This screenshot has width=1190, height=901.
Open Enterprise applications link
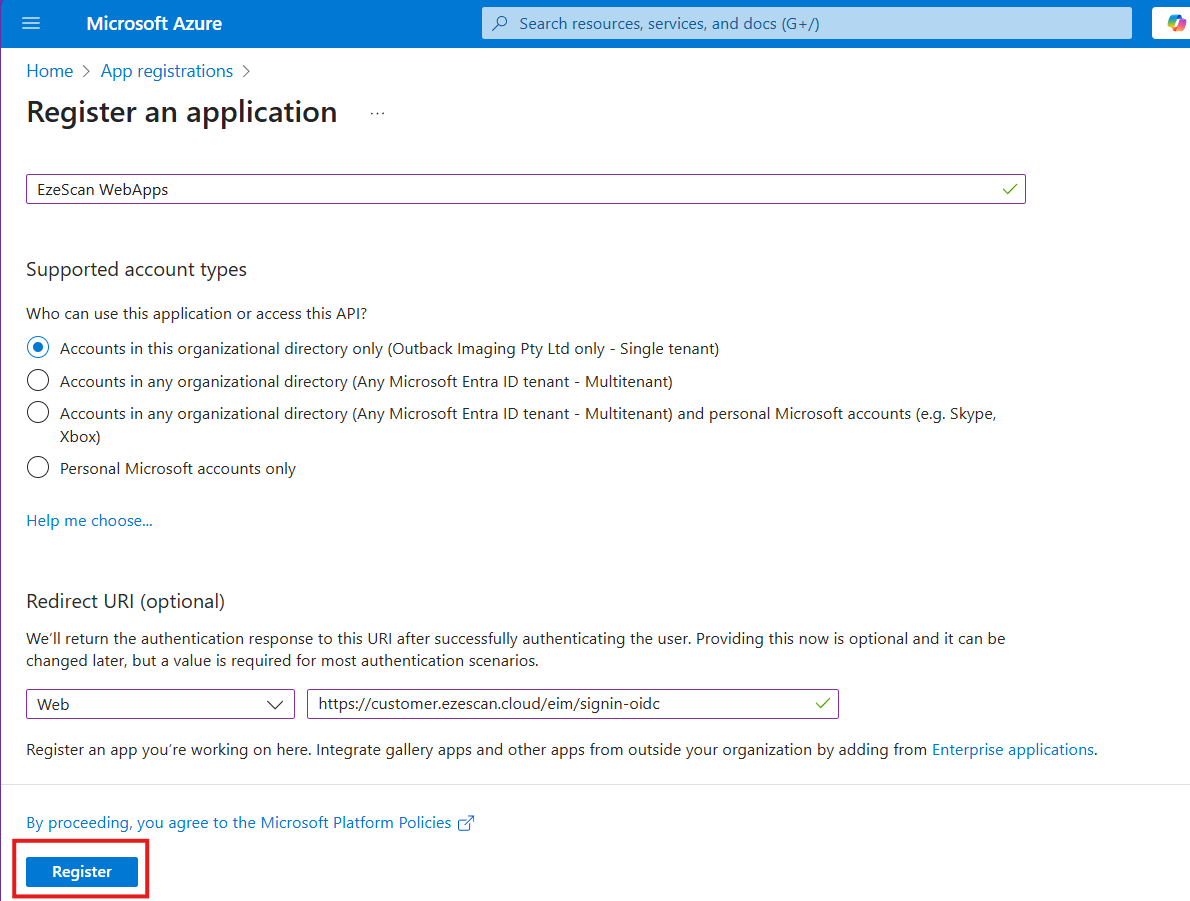coord(1012,749)
